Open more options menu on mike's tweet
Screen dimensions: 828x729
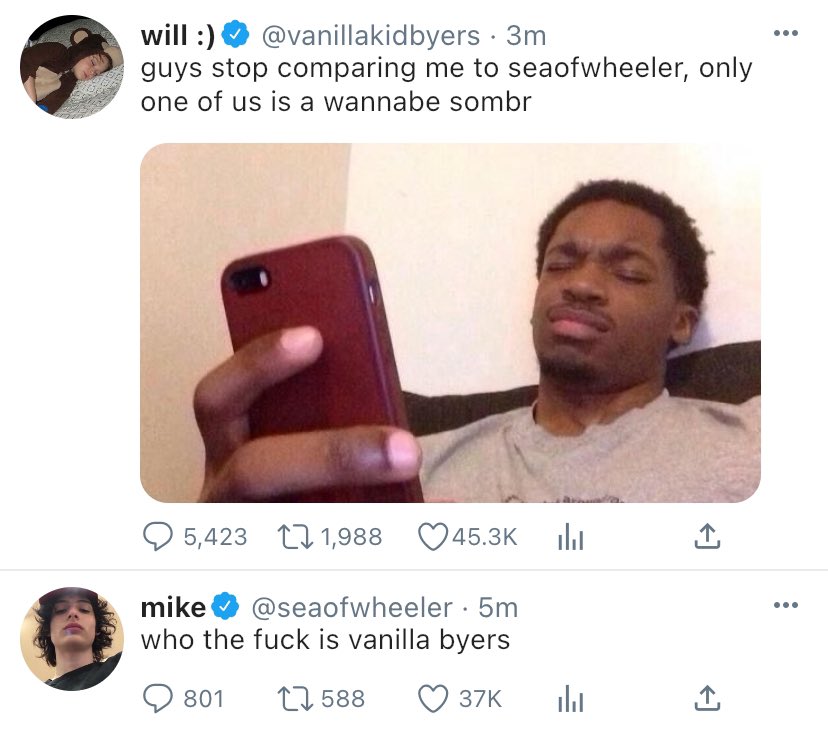point(786,606)
